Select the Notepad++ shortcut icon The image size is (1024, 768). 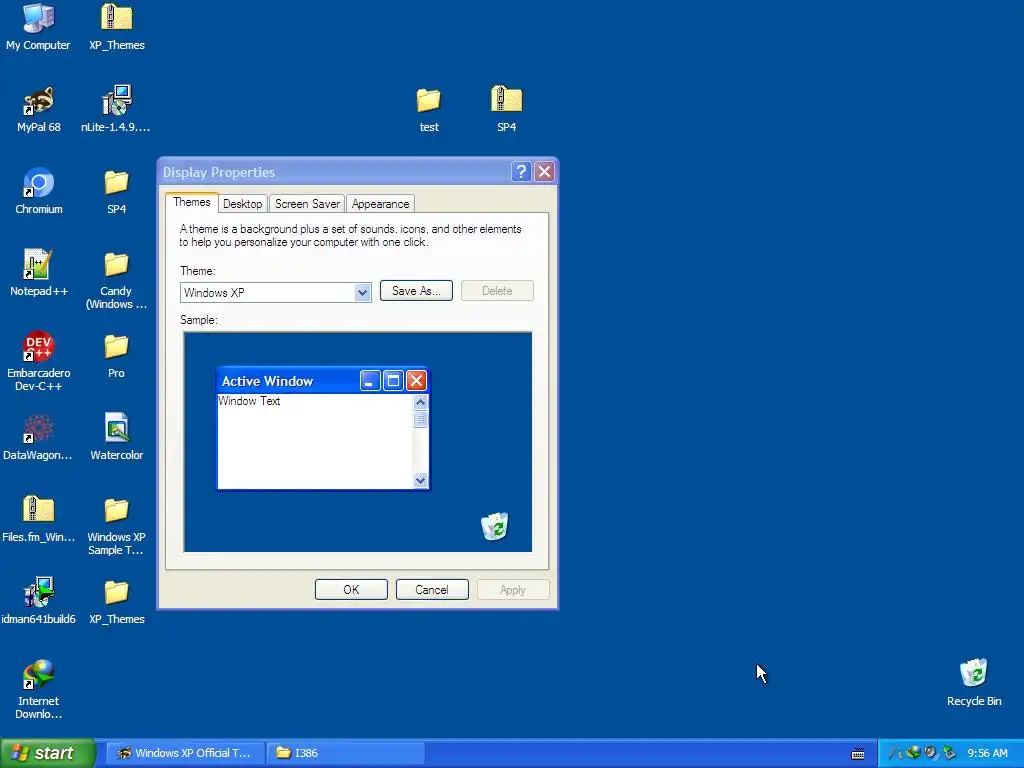(x=39, y=272)
